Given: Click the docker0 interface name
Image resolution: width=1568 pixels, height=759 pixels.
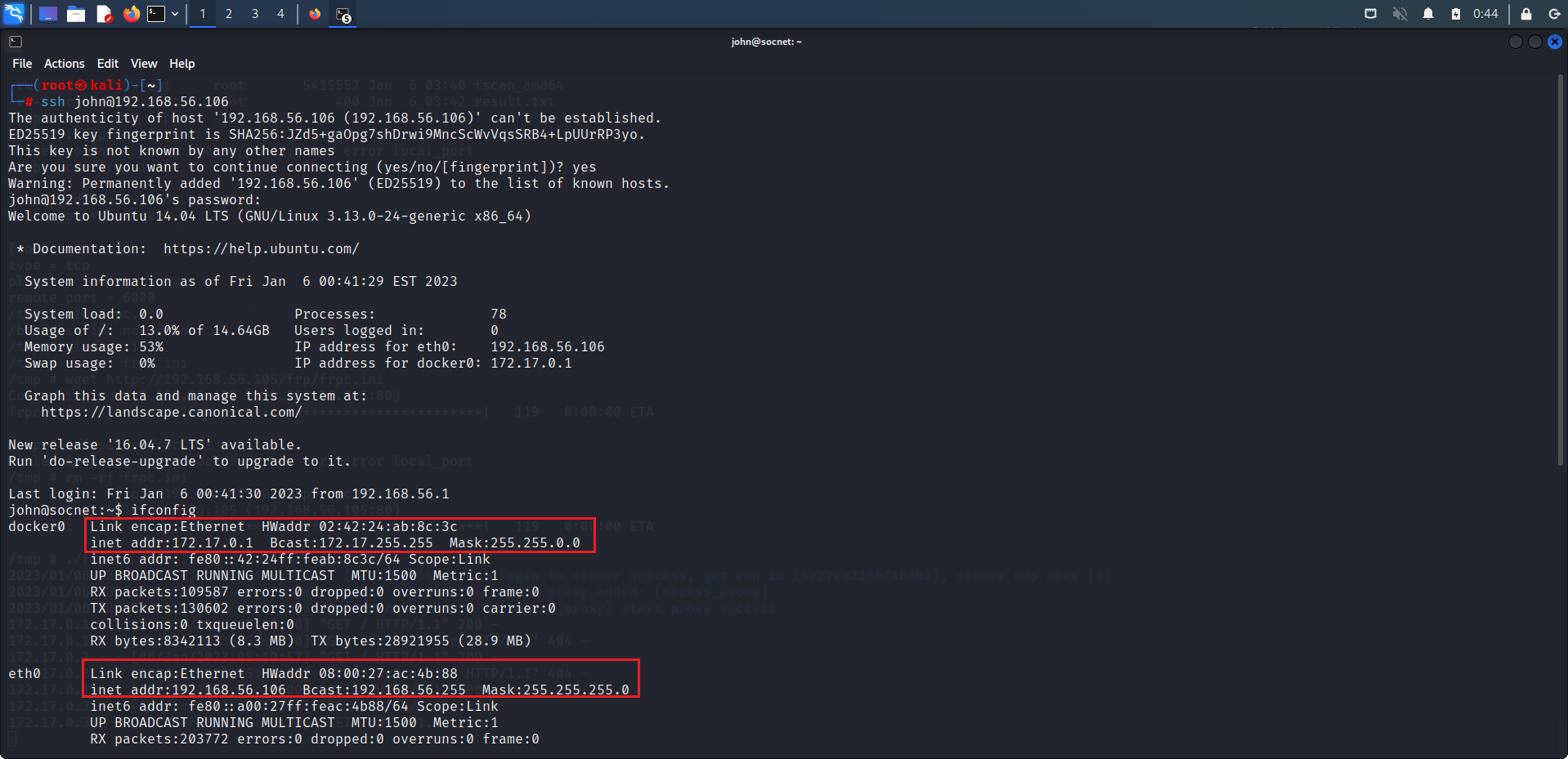Looking at the screenshot, I should [x=37, y=526].
